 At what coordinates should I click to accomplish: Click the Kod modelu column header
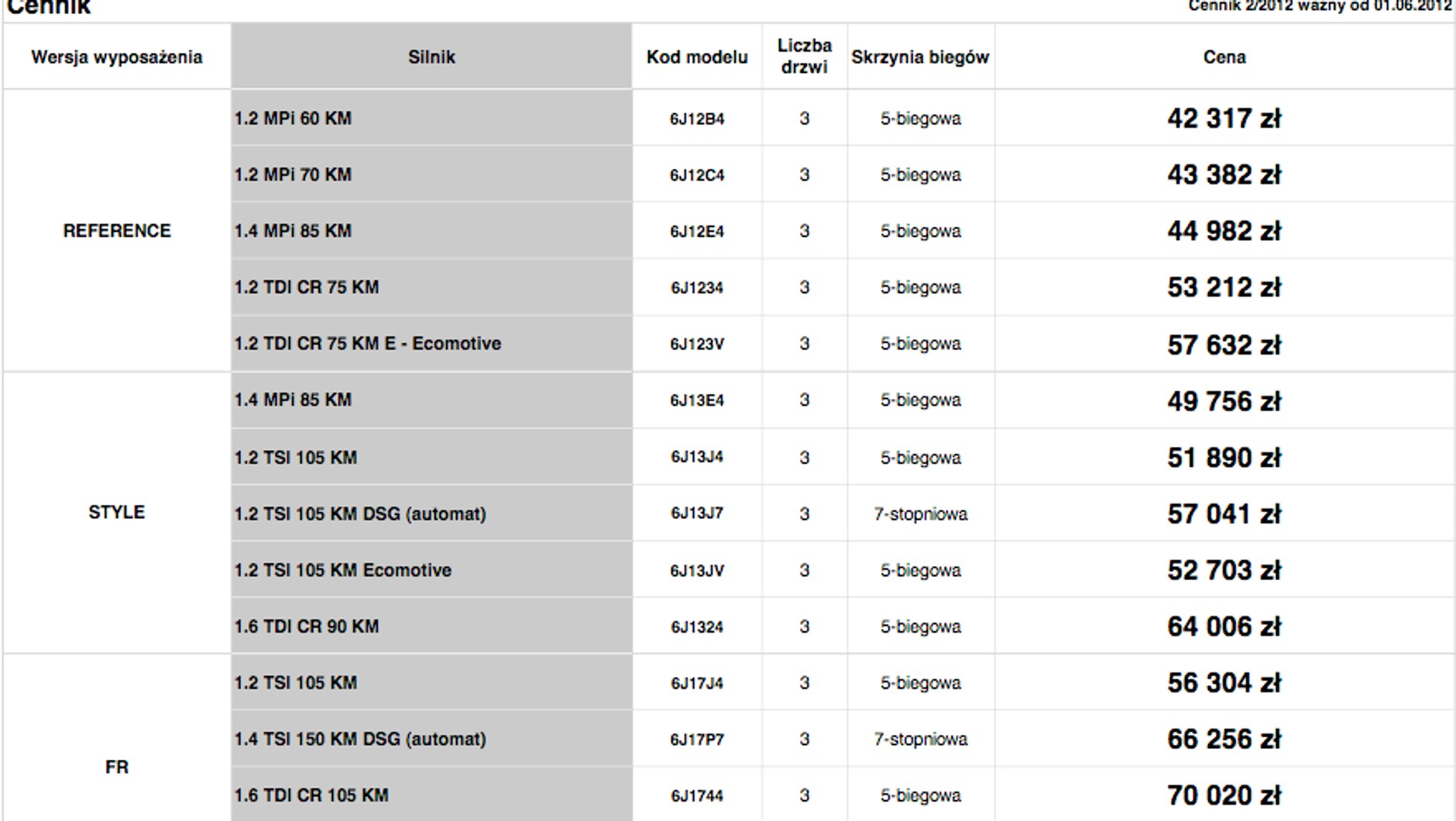(697, 57)
